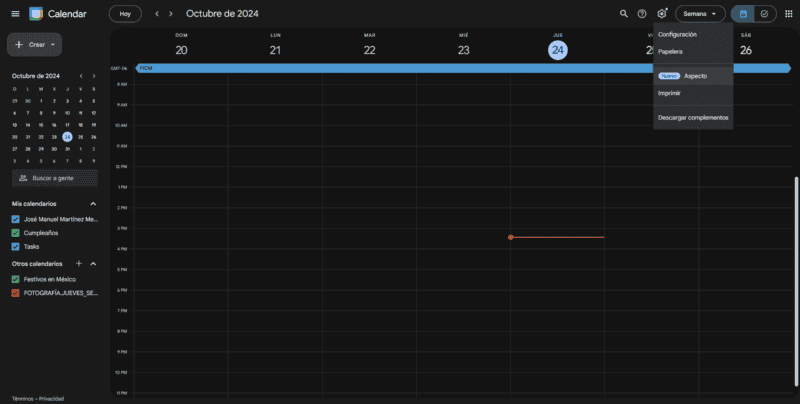Screen dimensions: 800x404
Task: Open the Términos link
Action: [x=22, y=399]
